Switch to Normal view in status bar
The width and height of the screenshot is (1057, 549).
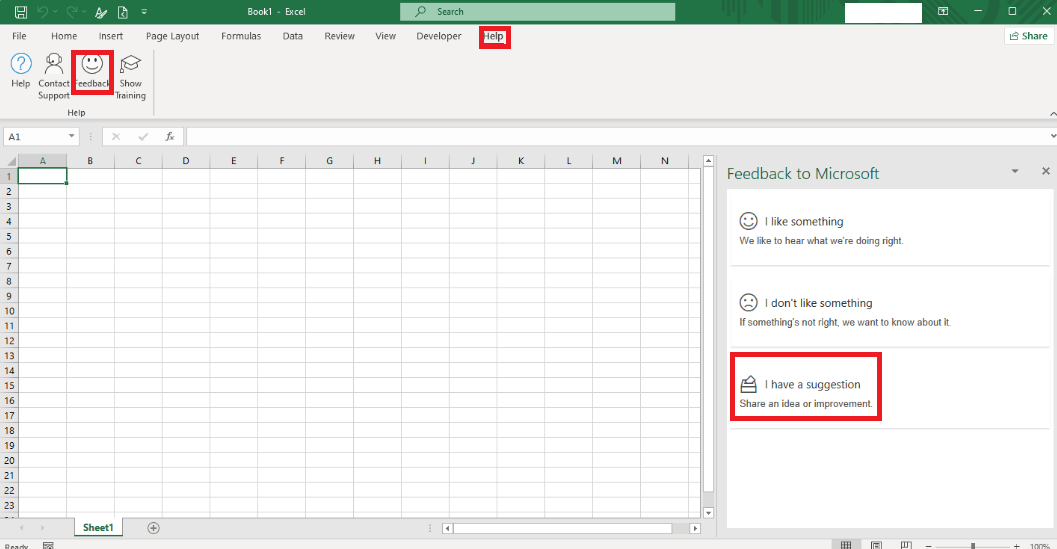click(846, 545)
